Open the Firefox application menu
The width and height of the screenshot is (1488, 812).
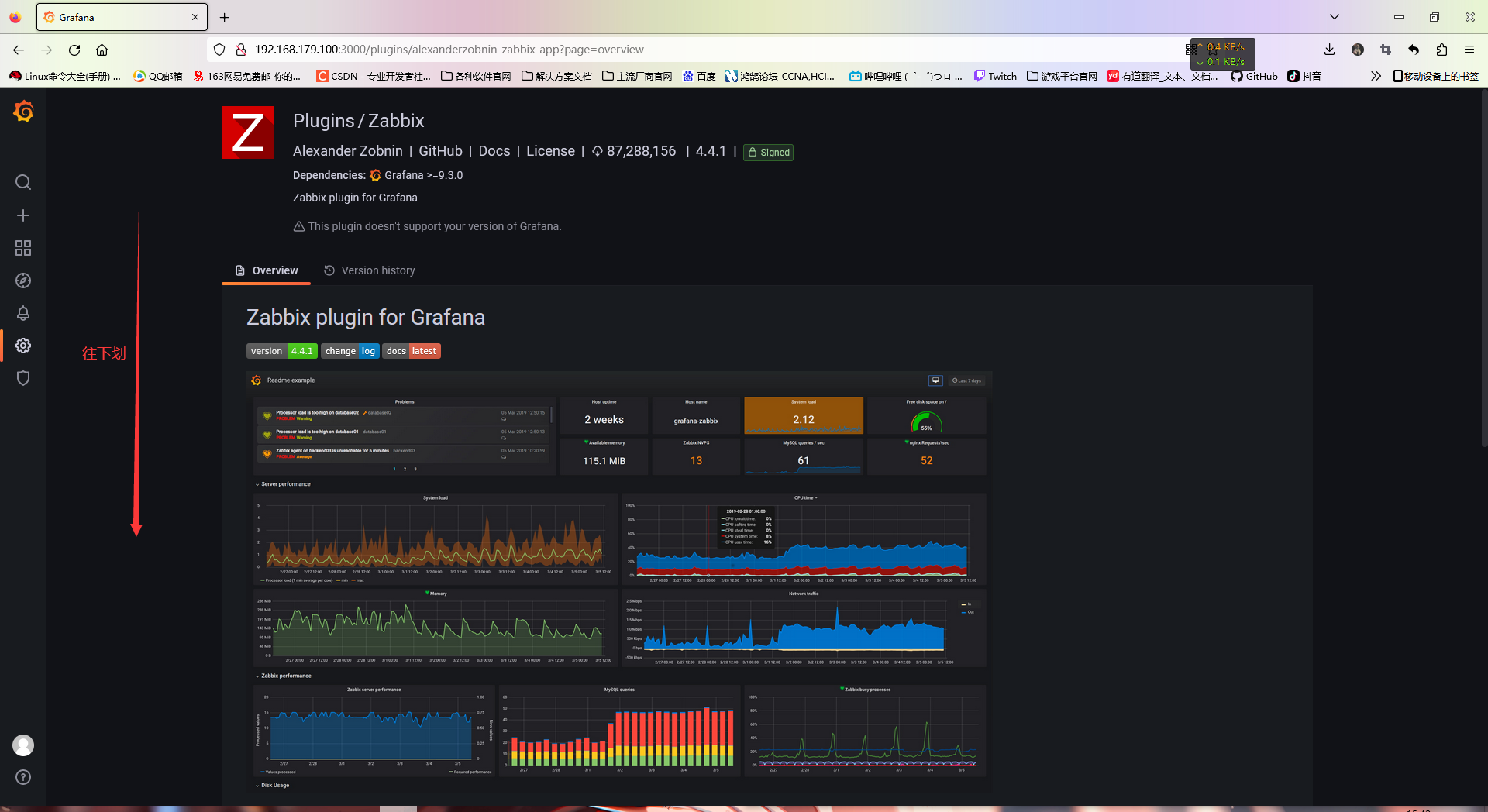(1469, 50)
